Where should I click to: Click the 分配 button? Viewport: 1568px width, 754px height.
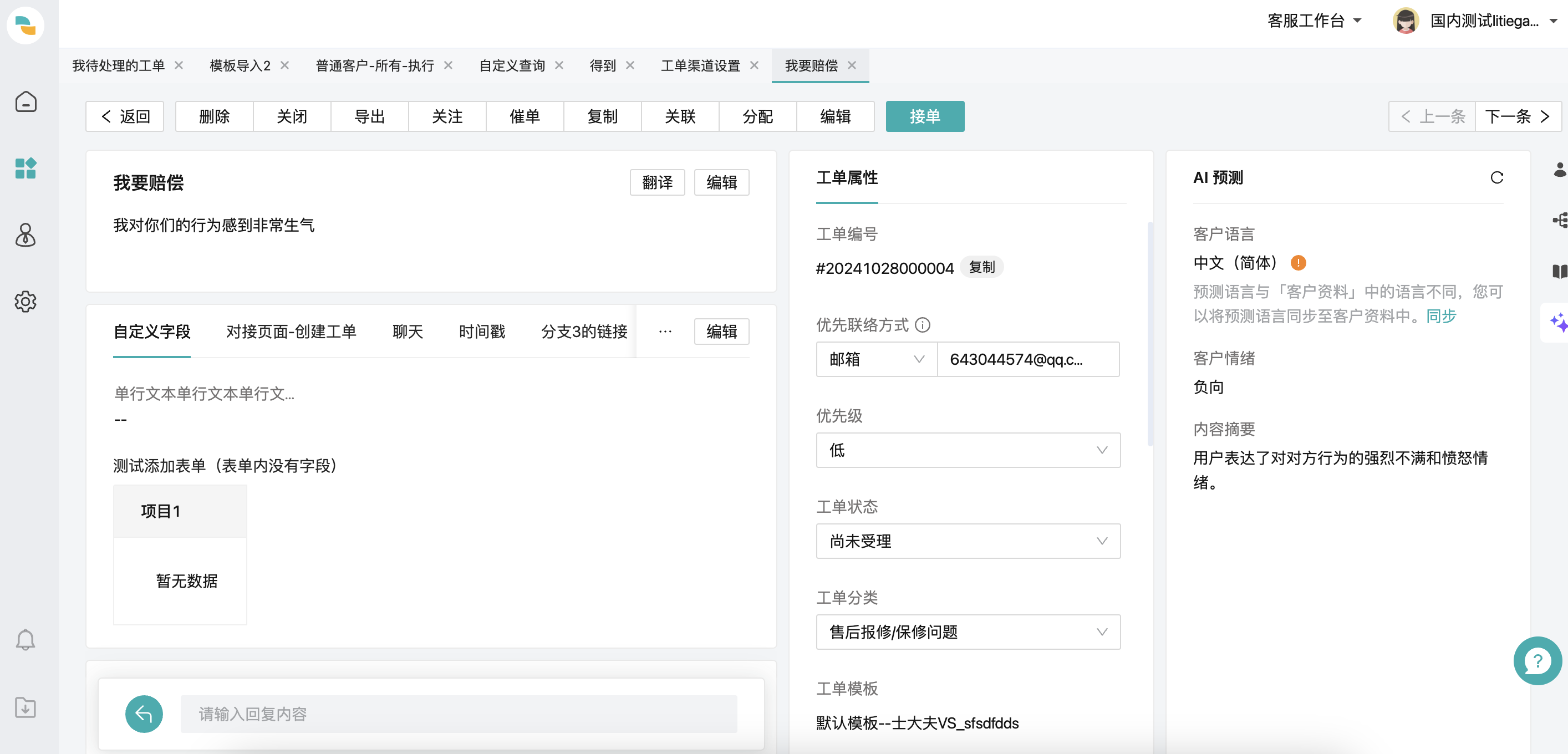758,116
